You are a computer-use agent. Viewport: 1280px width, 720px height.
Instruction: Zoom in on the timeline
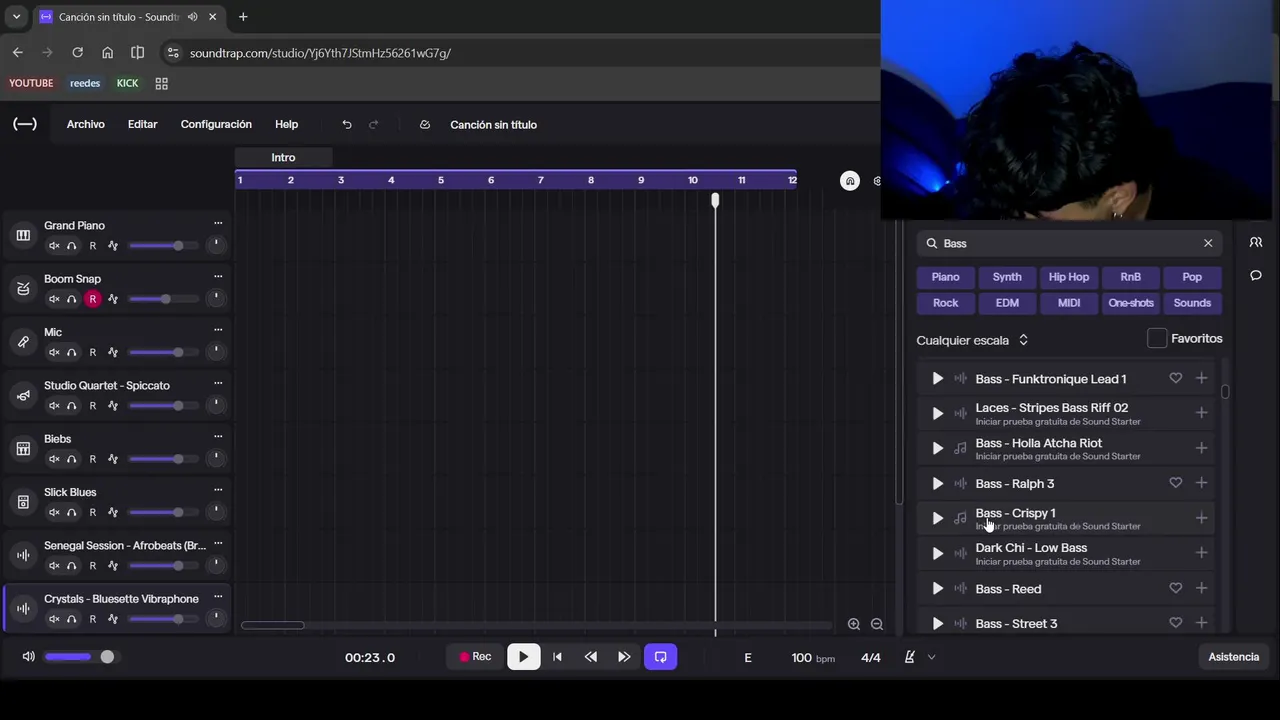click(854, 624)
